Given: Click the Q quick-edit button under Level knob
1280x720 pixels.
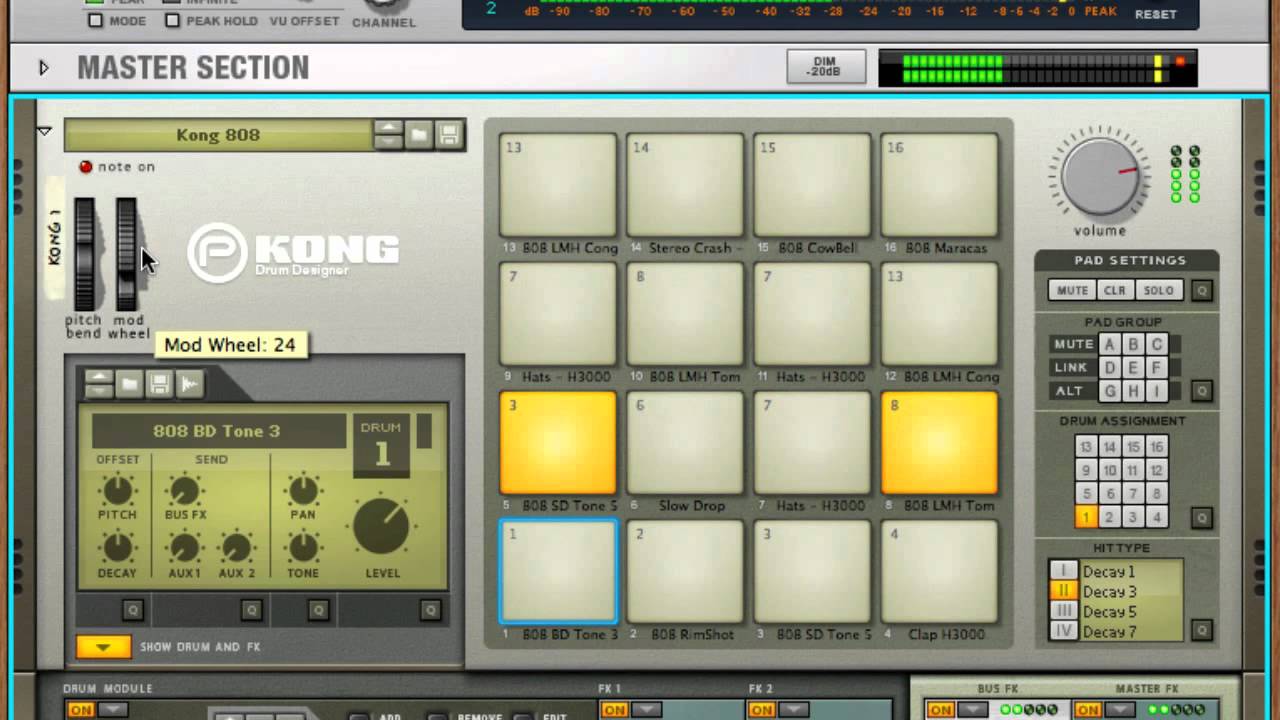Looking at the screenshot, I should tap(430, 609).
